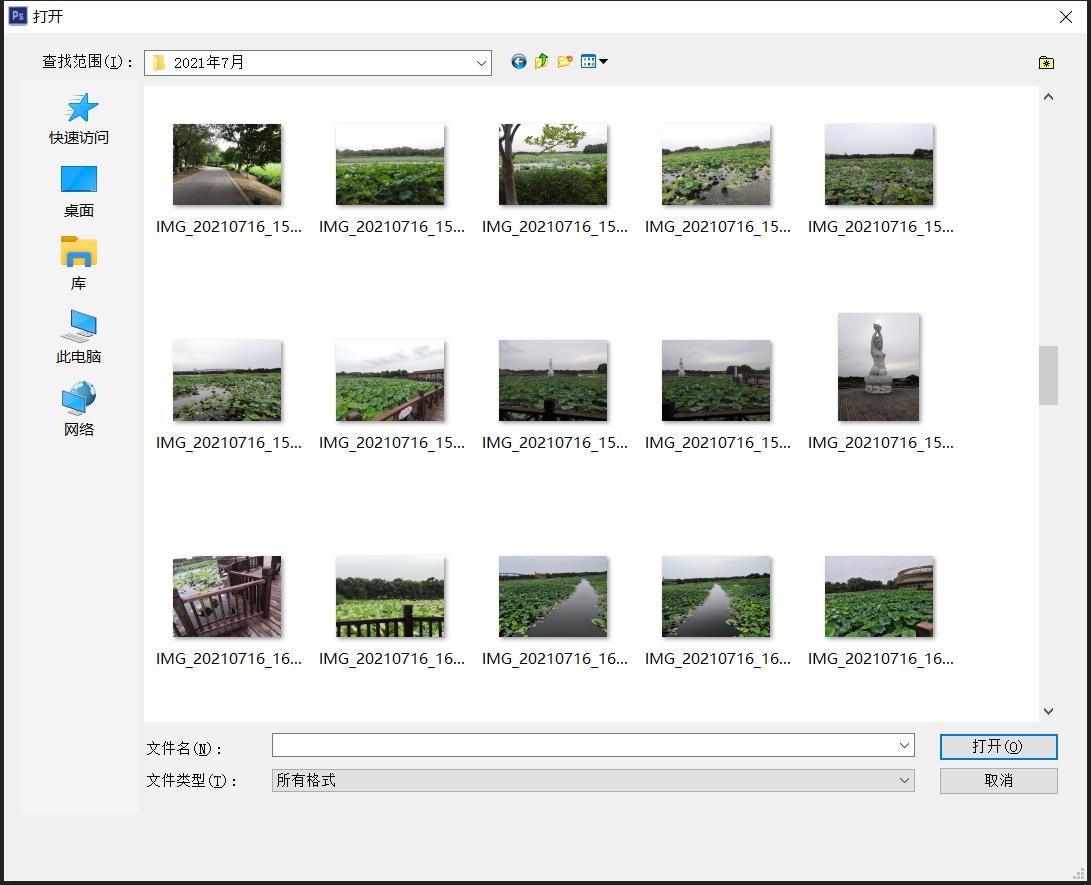Click the 取消 (Cancel) button
This screenshot has width=1091, height=885.
(997, 780)
